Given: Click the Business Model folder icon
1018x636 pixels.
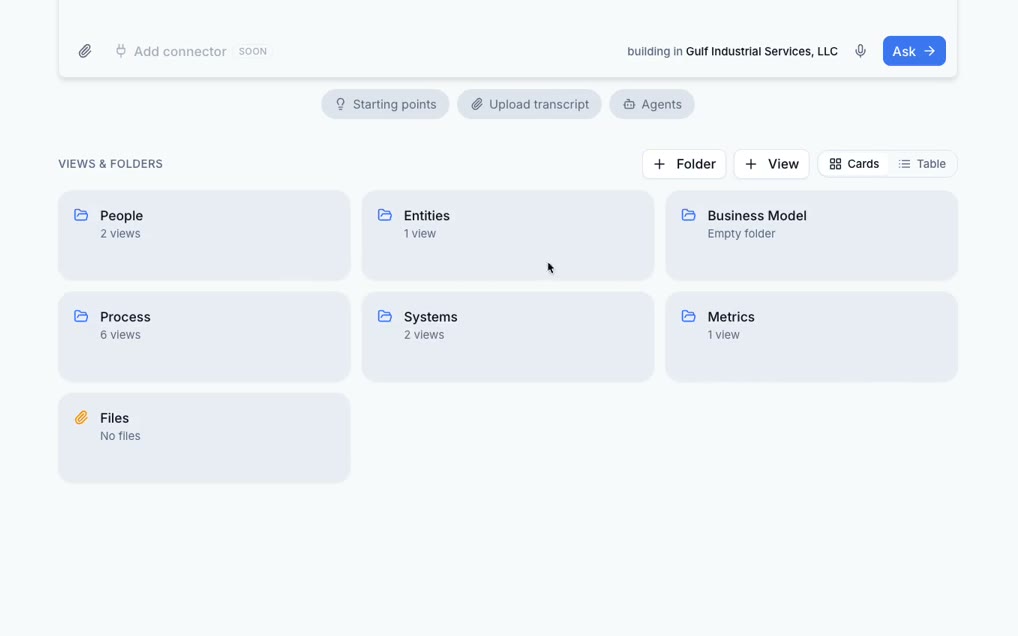Looking at the screenshot, I should pyautogui.click(x=689, y=215).
